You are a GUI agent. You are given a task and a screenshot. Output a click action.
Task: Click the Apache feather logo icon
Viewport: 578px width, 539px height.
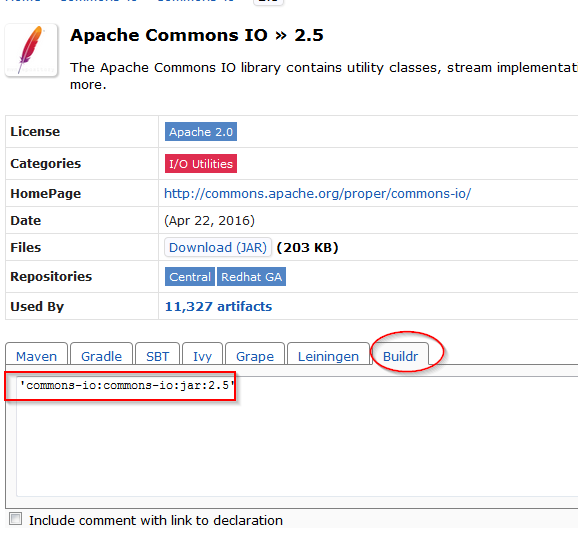click(31, 50)
